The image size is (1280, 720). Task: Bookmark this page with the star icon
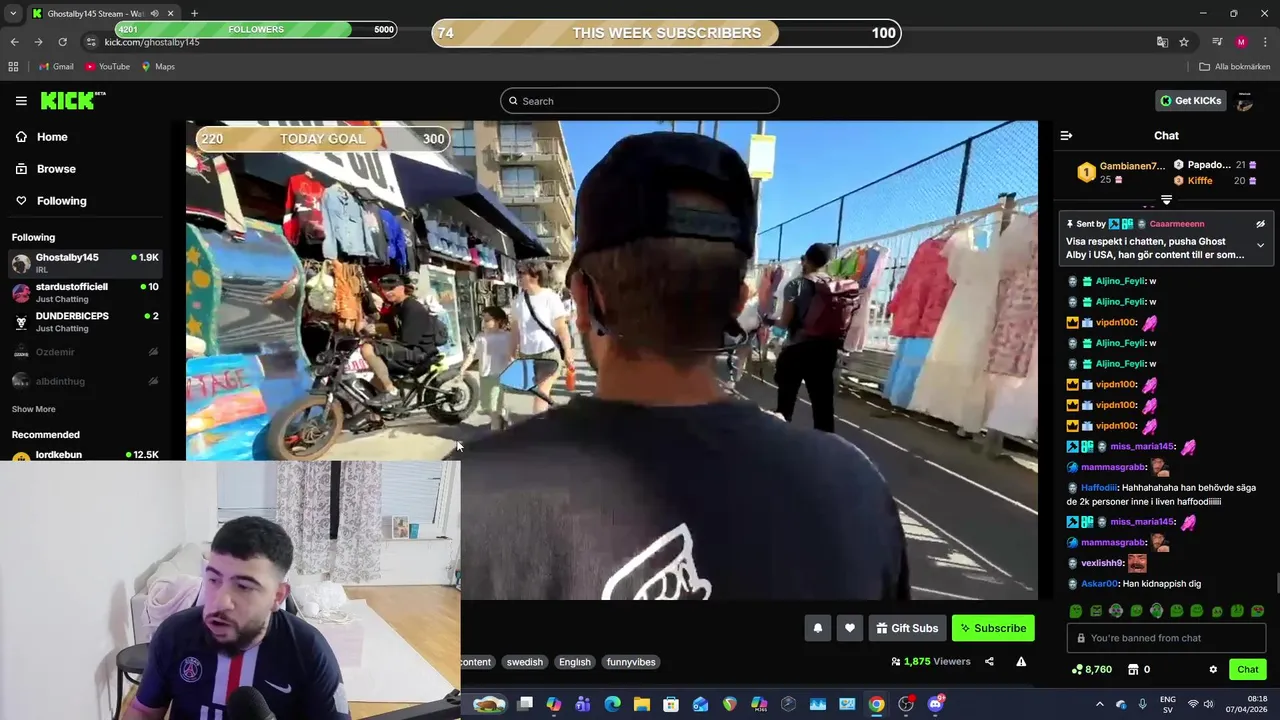click(1184, 42)
